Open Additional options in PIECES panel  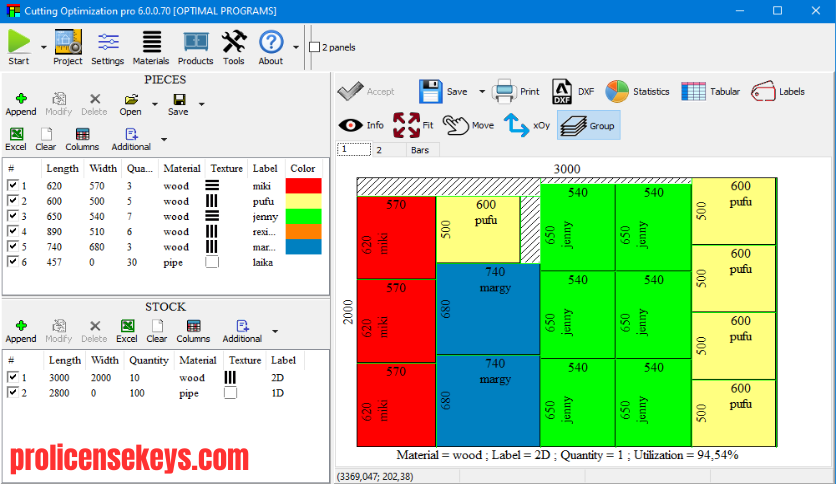[131, 140]
